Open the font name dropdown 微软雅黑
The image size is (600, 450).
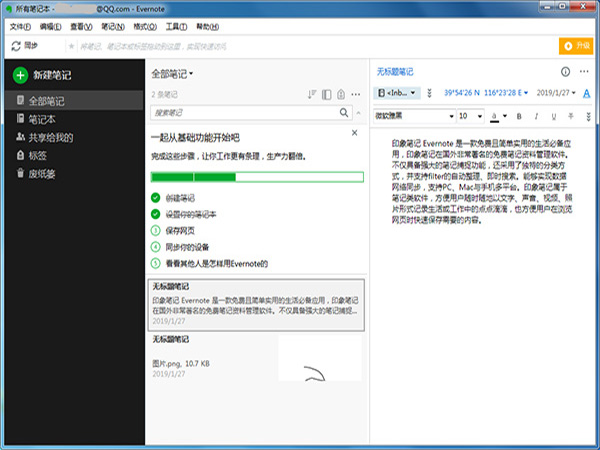click(x=414, y=116)
